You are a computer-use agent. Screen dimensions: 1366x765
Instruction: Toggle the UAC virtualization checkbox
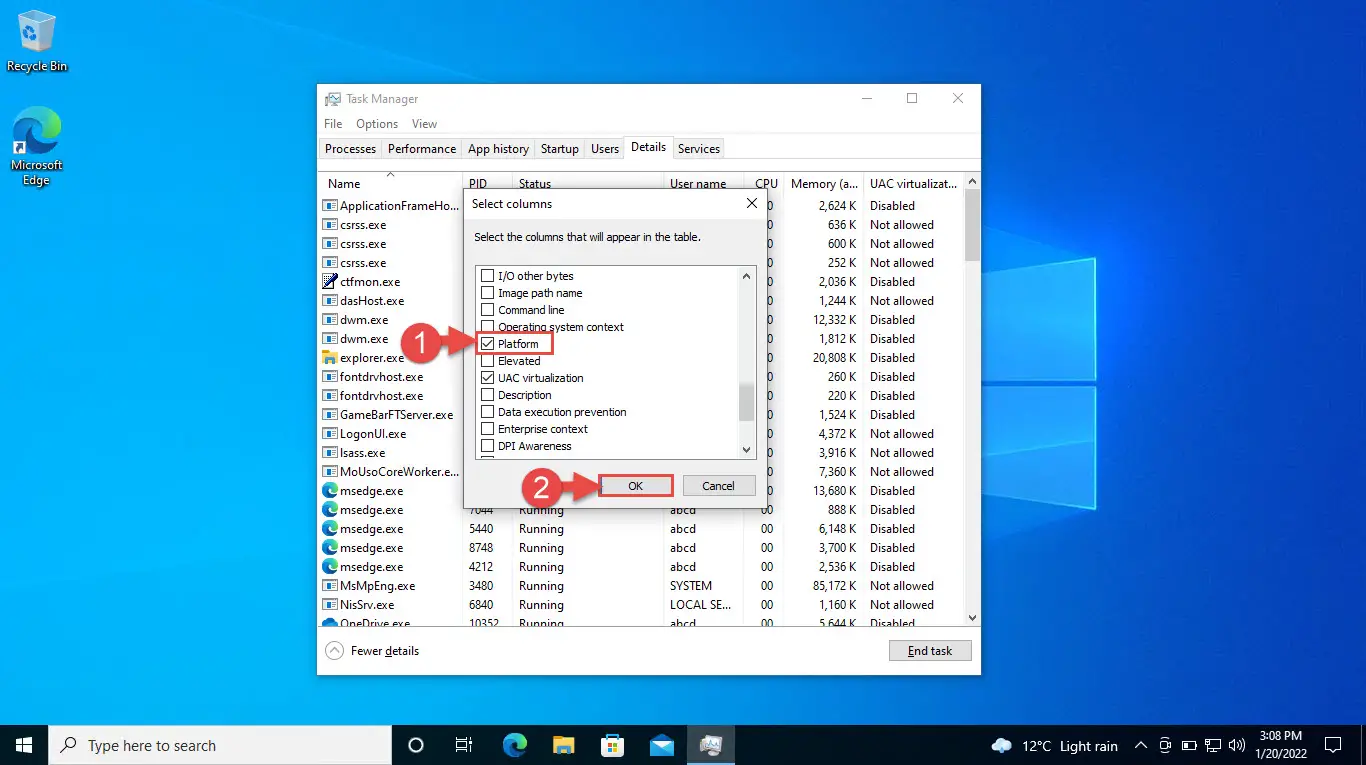[488, 378]
